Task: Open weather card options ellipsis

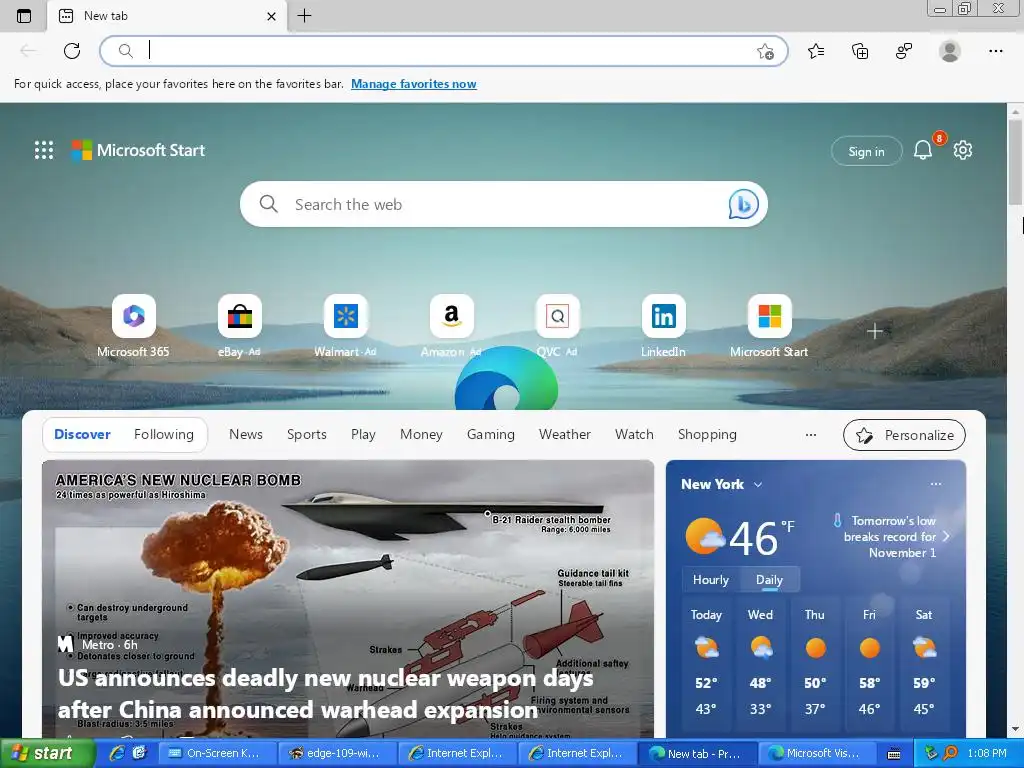Action: click(x=936, y=484)
